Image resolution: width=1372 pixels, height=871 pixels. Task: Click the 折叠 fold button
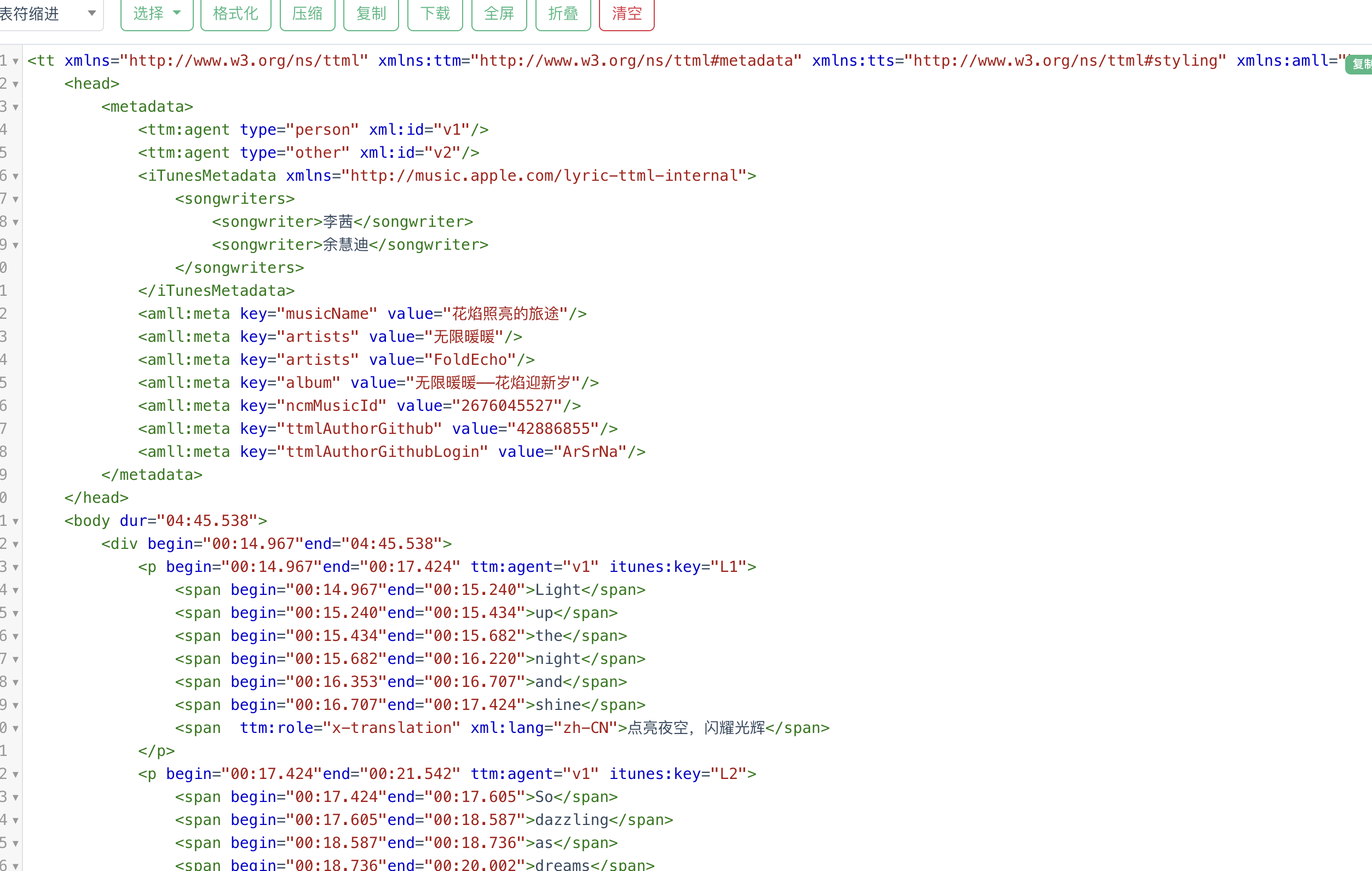pos(563,14)
